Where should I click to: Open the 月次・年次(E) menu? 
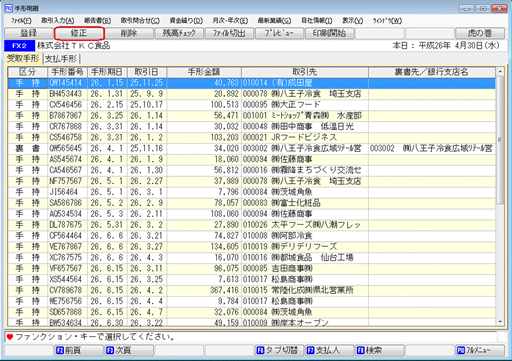click(x=230, y=21)
